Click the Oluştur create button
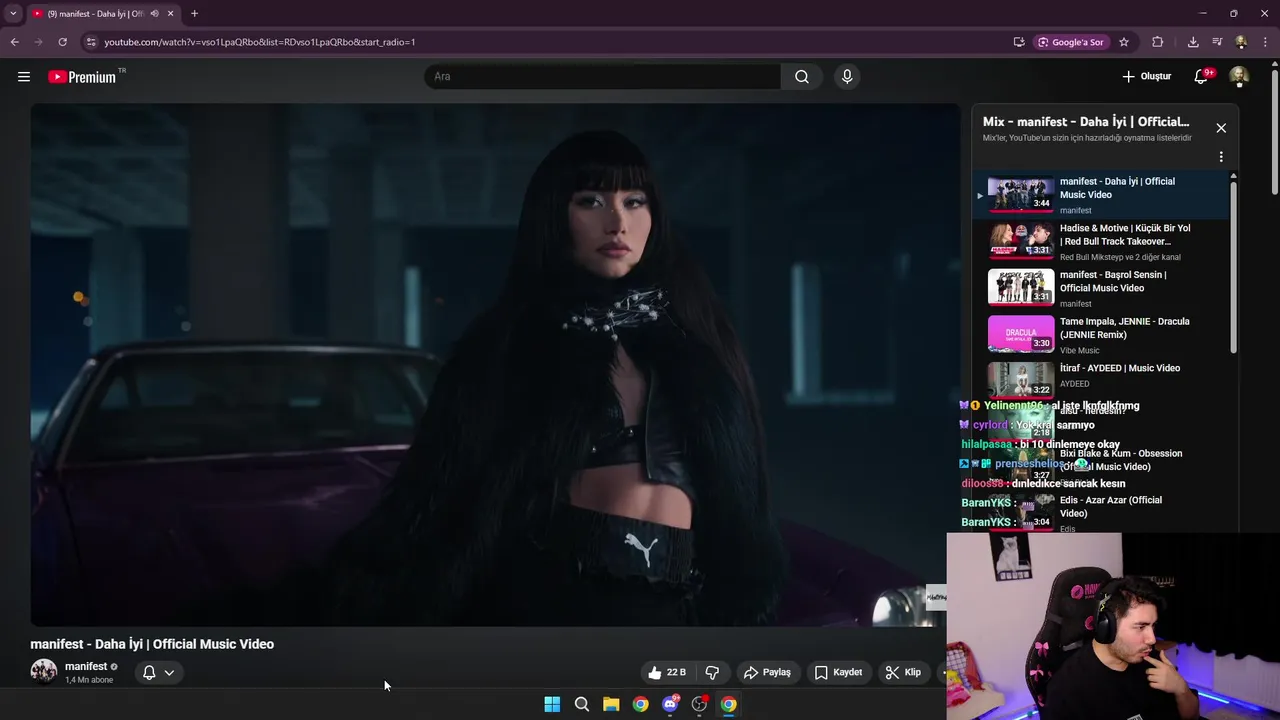The height and width of the screenshot is (720, 1280). pos(1147,76)
